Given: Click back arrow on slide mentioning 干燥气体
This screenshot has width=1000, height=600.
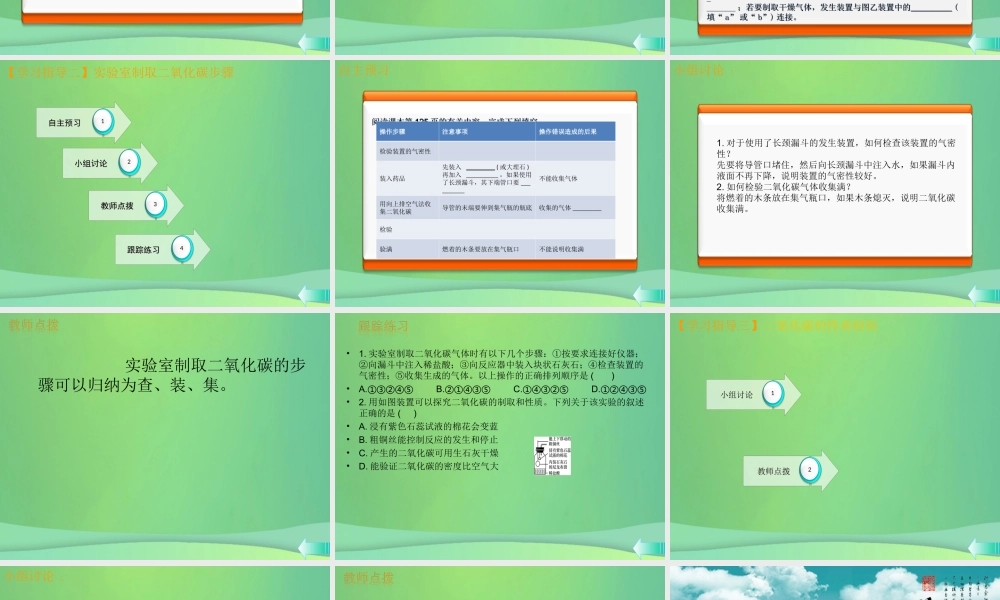Looking at the screenshot, I should (984, 43).
